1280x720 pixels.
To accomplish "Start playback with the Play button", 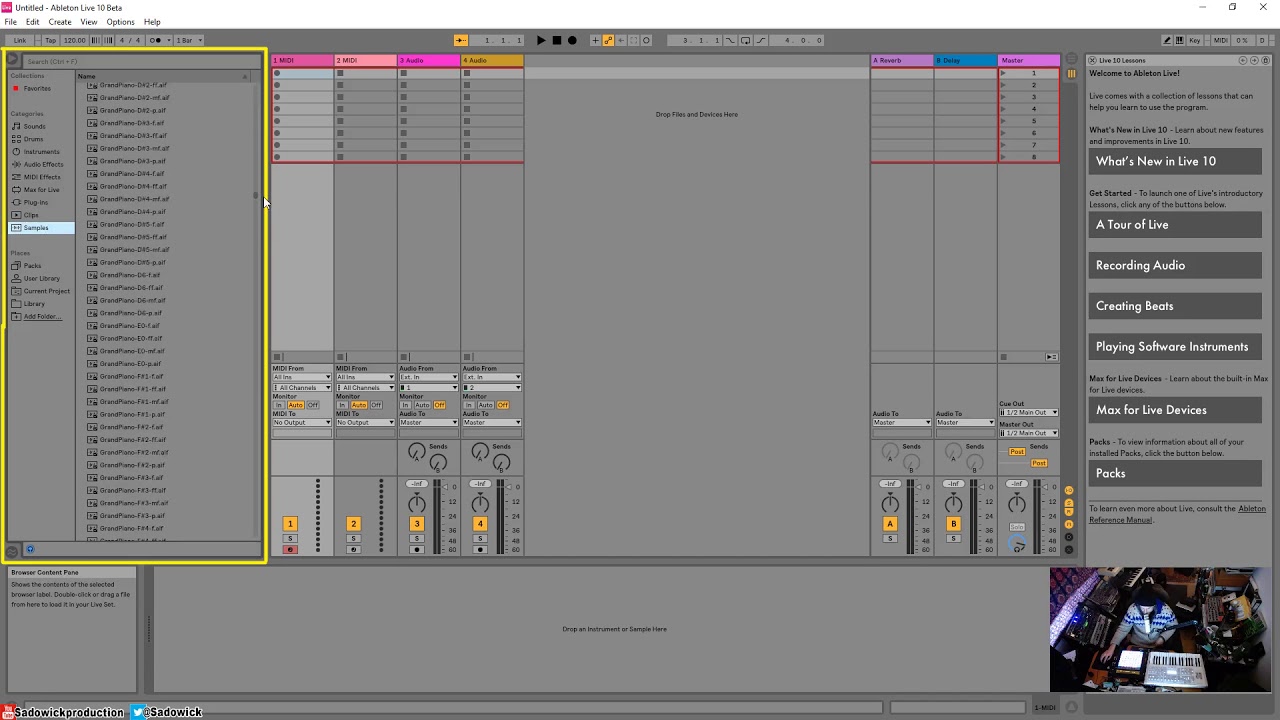I will click(541, 40).
